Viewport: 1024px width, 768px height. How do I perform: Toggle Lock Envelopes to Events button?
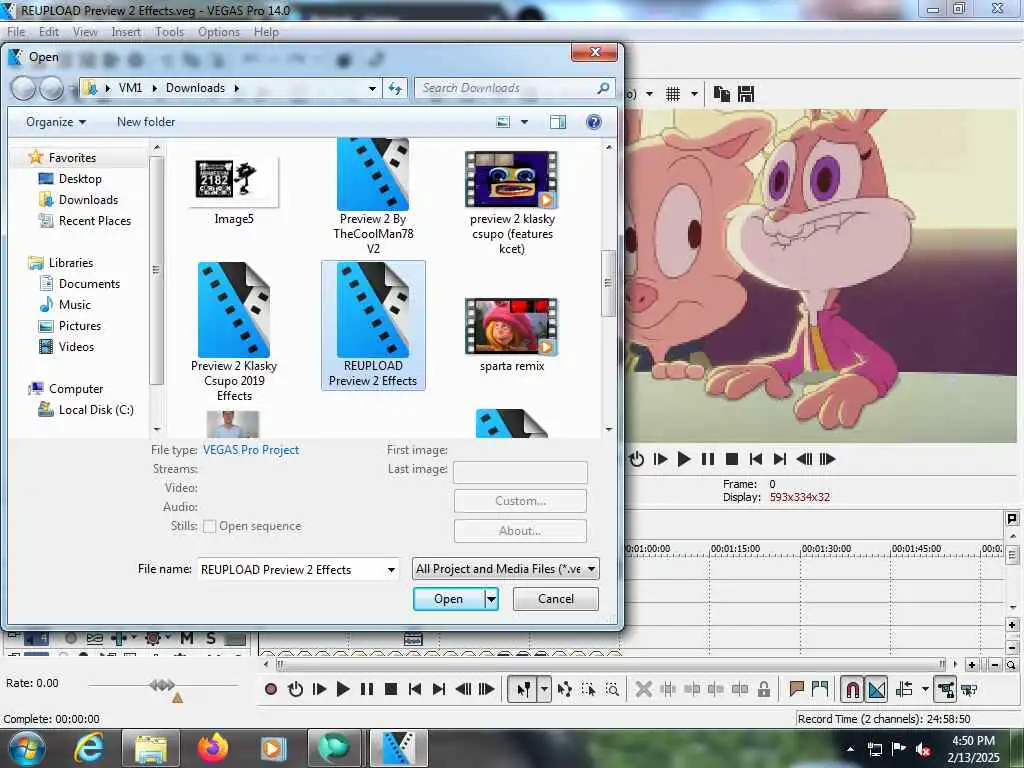click(945, 689)
